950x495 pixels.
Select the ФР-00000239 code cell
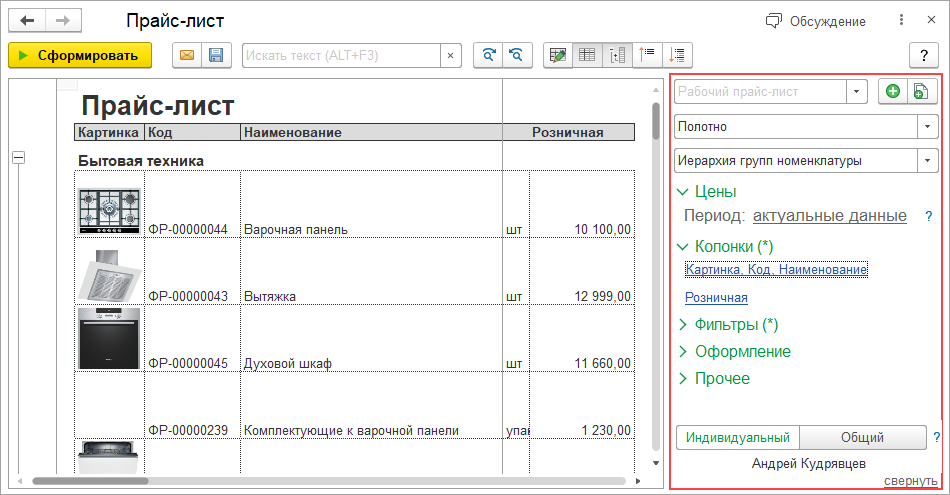(192, 405)
